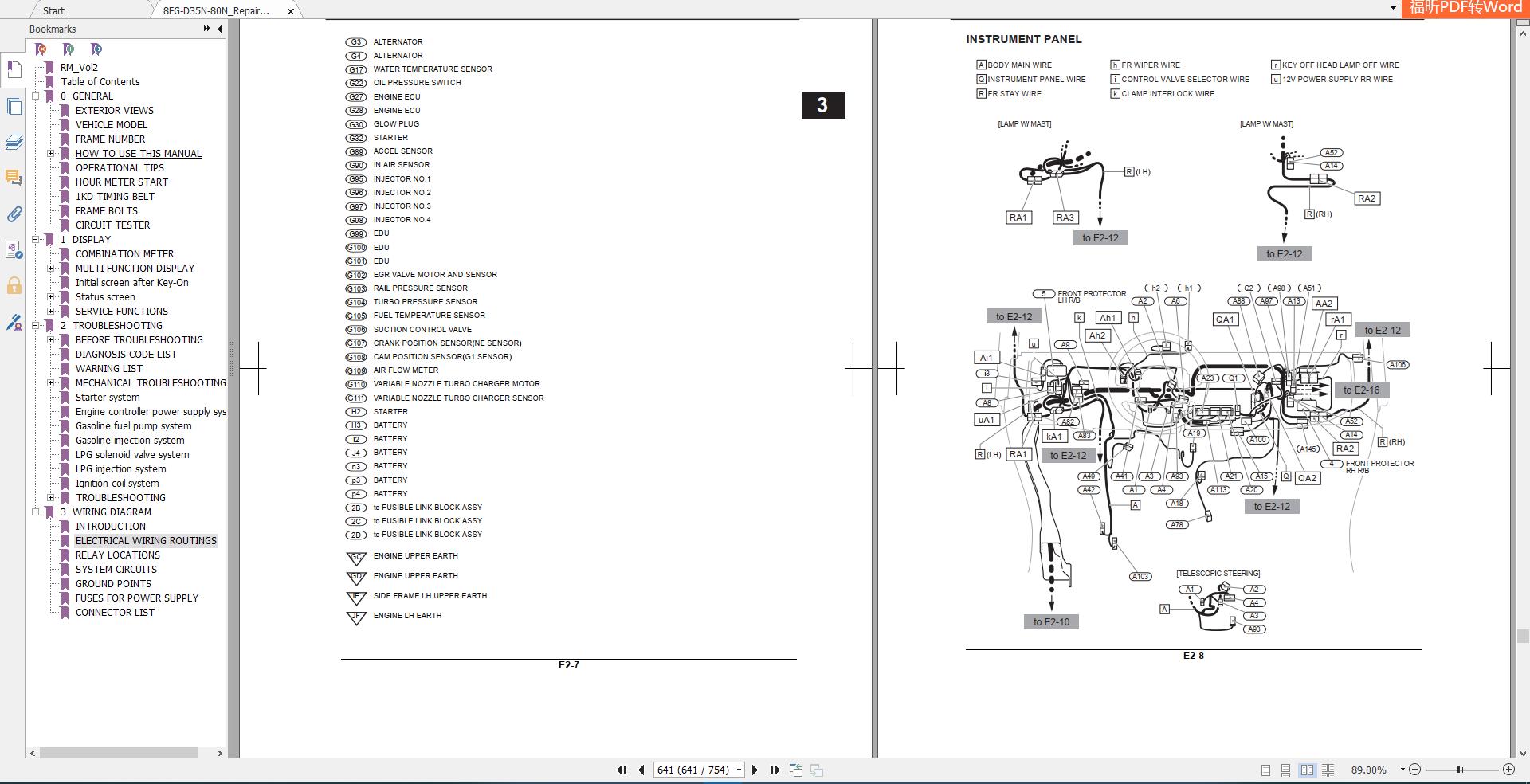
Task: Follow the HOW TO USE THIS MANUAL link
Action: [139, 153]
